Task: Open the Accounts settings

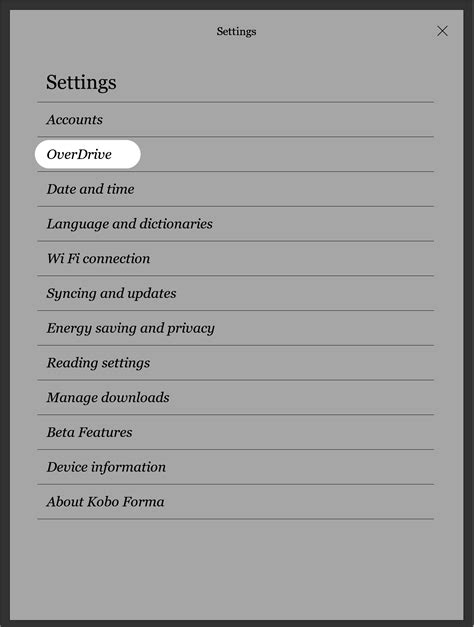Action: point(236,120)
